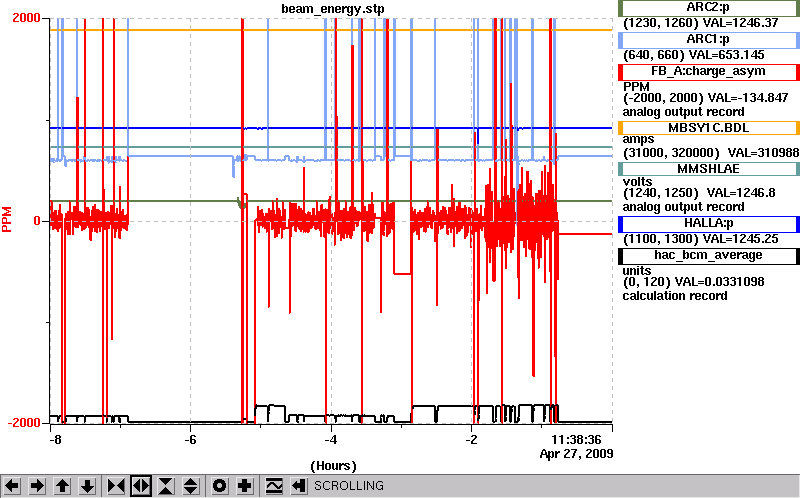800x498 pixels.
Task: Click the highlighted horizontal zoom-out diamond icon
Action: pos(141,486)
